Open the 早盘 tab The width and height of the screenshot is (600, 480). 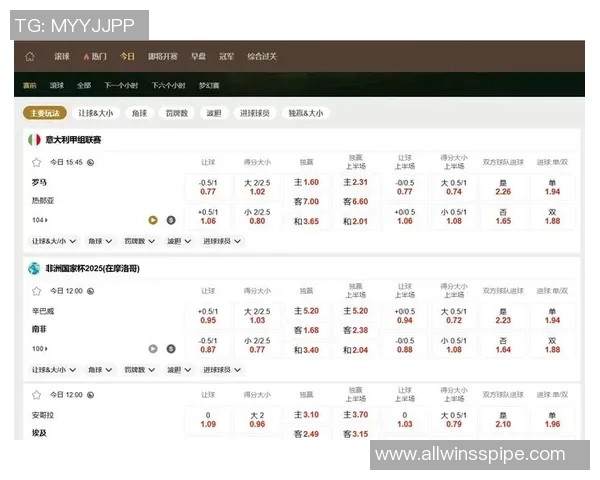point(198,57)
